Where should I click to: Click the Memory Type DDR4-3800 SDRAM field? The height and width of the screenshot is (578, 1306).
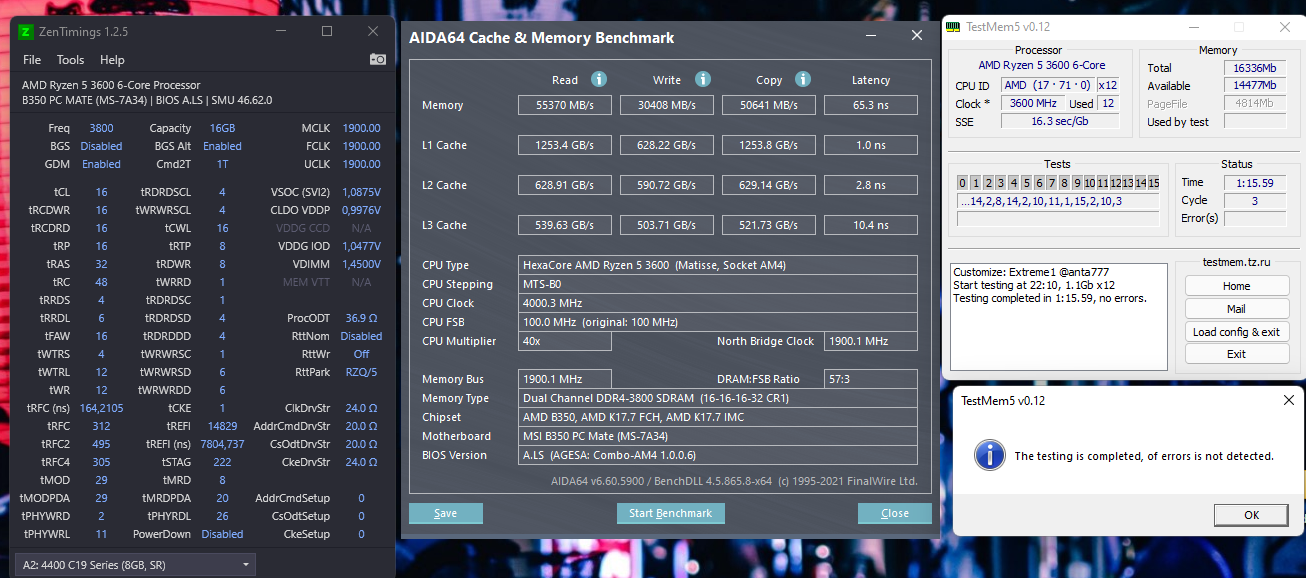coord(718,398)
